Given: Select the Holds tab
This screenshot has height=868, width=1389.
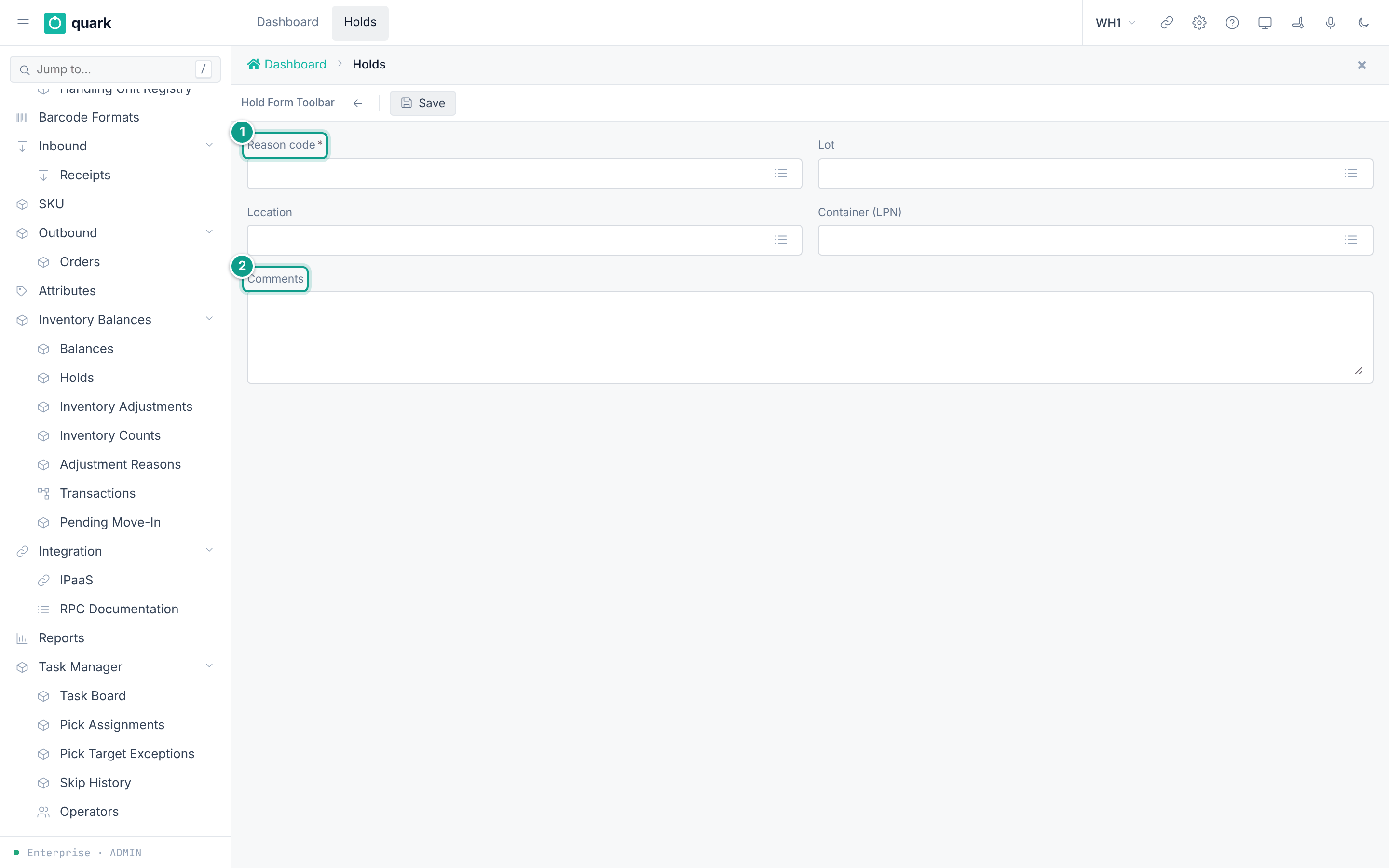Looking at the screenshot, I should point(360,22).
